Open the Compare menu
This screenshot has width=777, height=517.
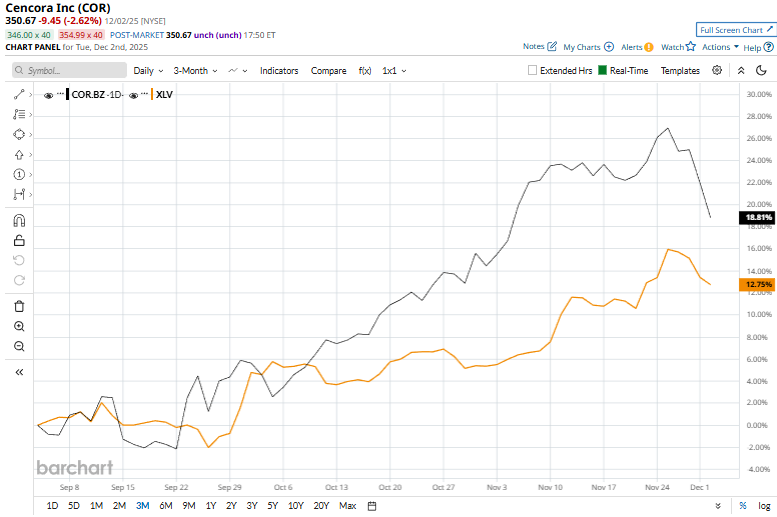point(329,71)
